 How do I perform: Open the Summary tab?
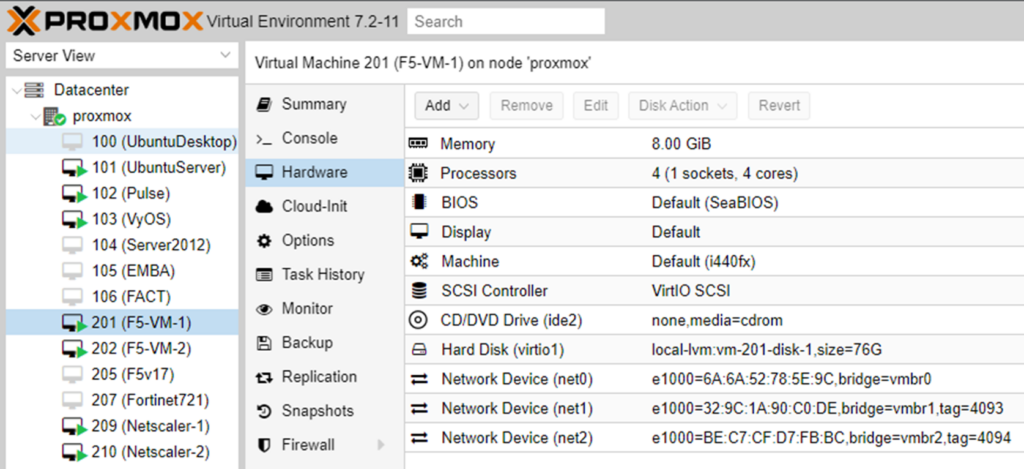tap(325, 105)
